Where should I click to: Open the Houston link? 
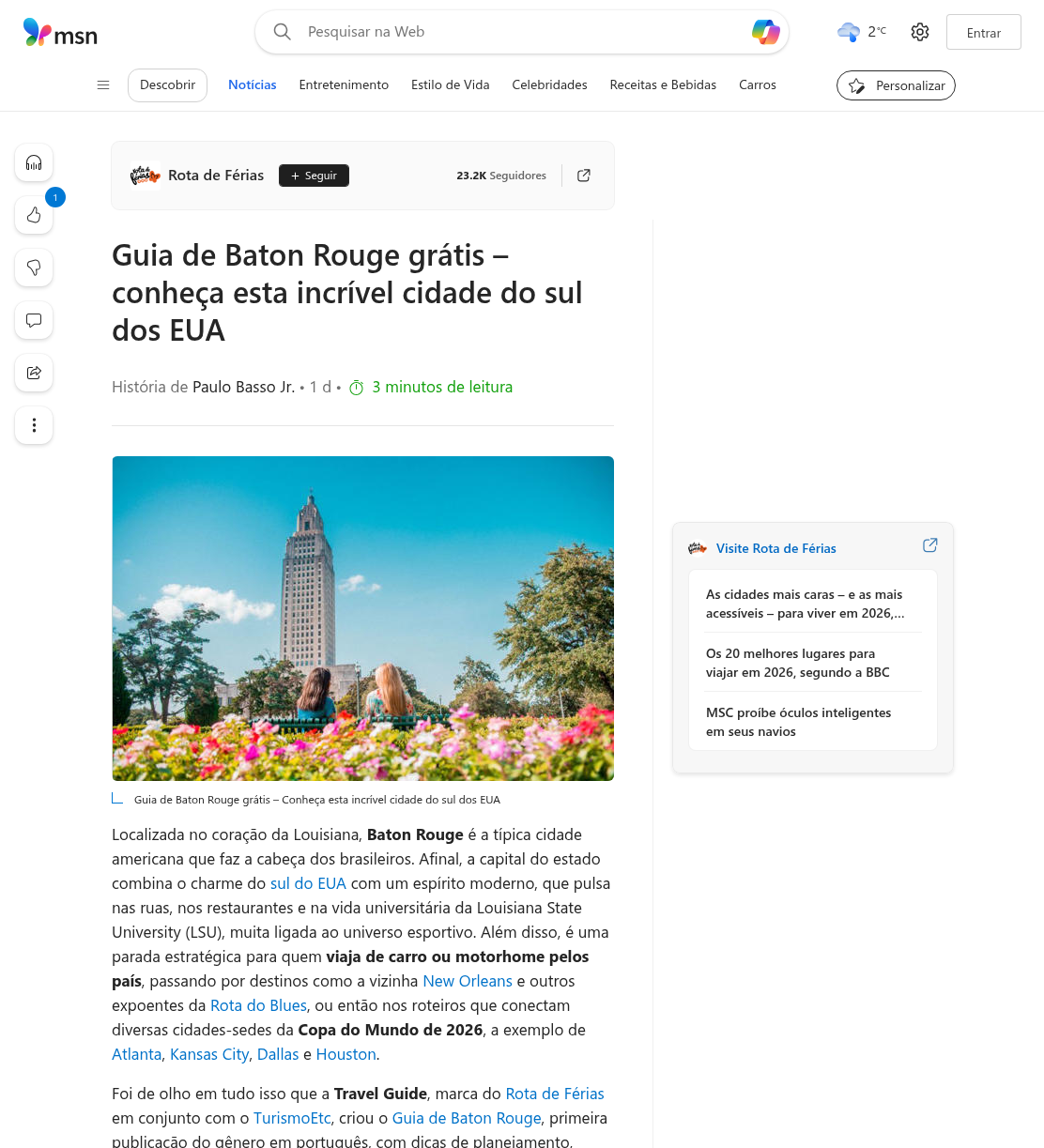pos(346,1054)
